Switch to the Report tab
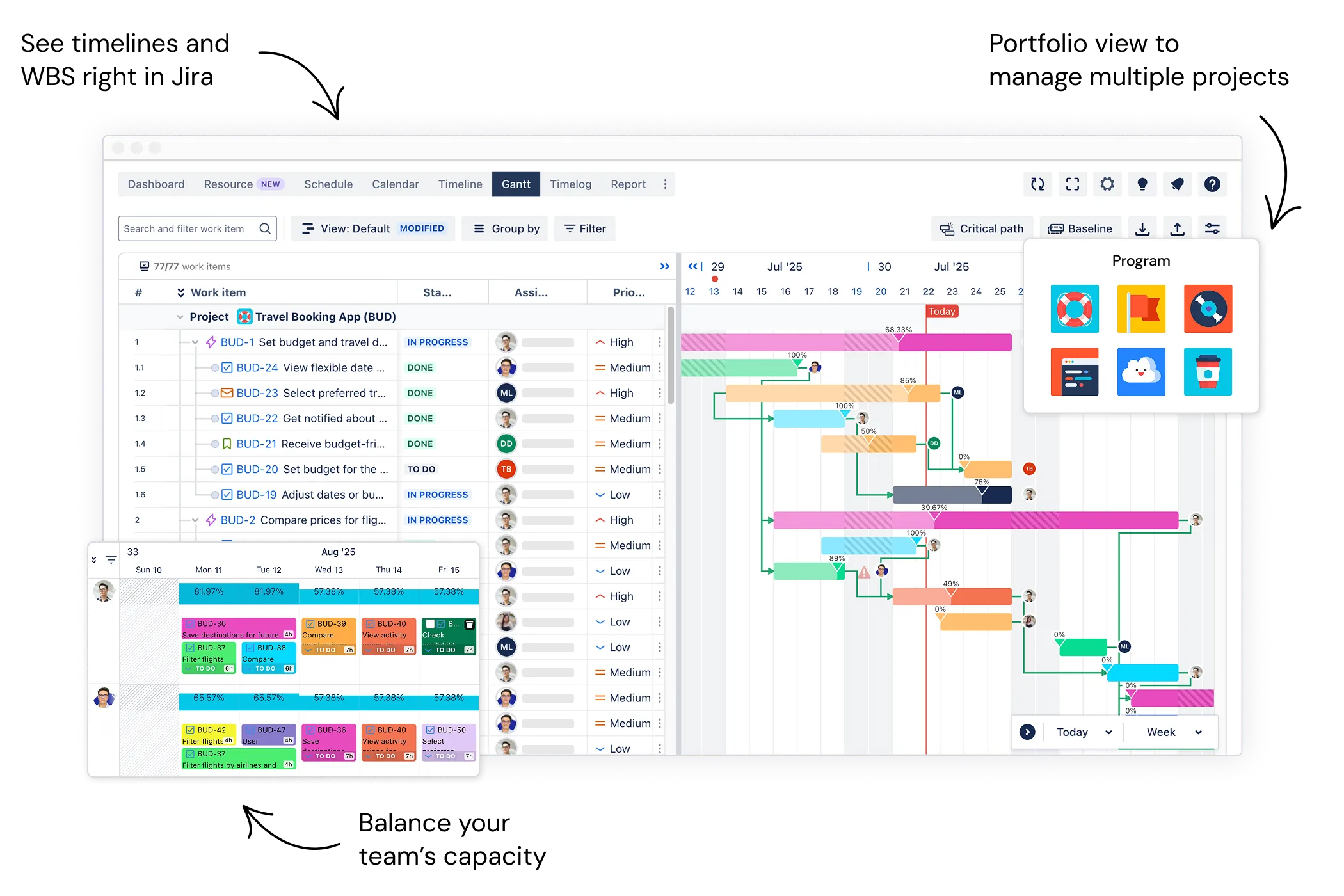 (628, 184)
